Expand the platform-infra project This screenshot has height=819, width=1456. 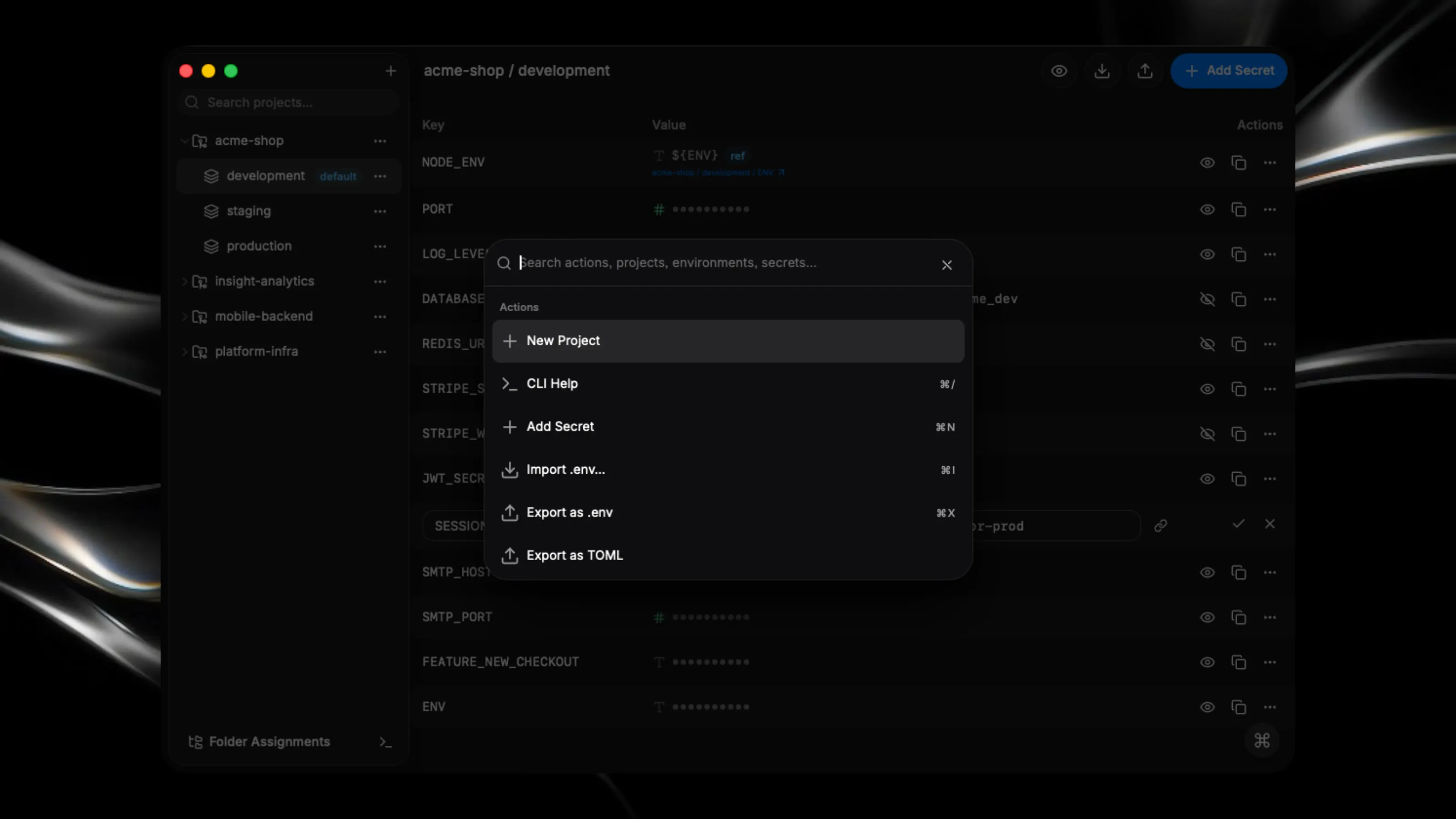(x=184, y=351)
